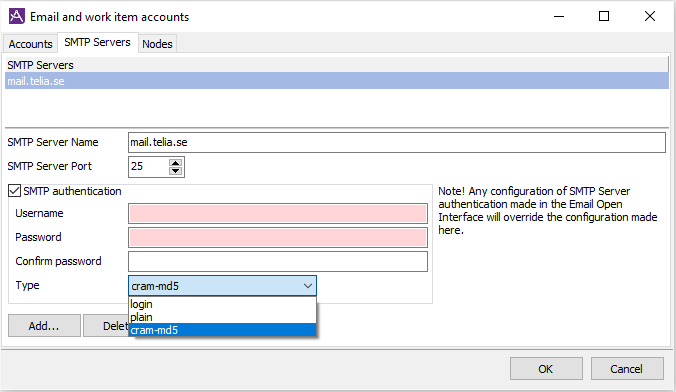Click the application logo icon in title bar
The image size is (676, 392).
coord(16,16)
